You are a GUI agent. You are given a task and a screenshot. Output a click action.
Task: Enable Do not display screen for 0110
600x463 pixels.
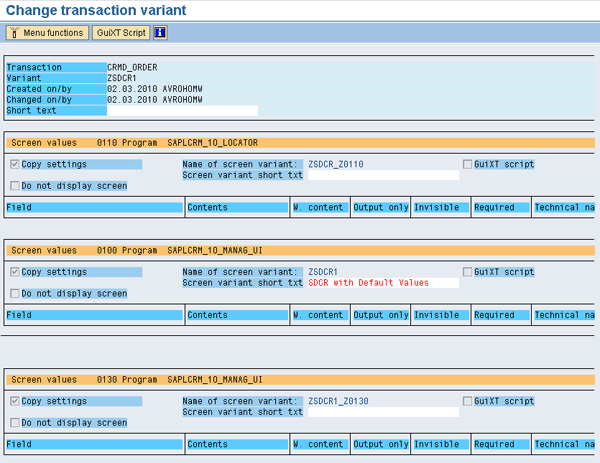(x=14, y=186)
